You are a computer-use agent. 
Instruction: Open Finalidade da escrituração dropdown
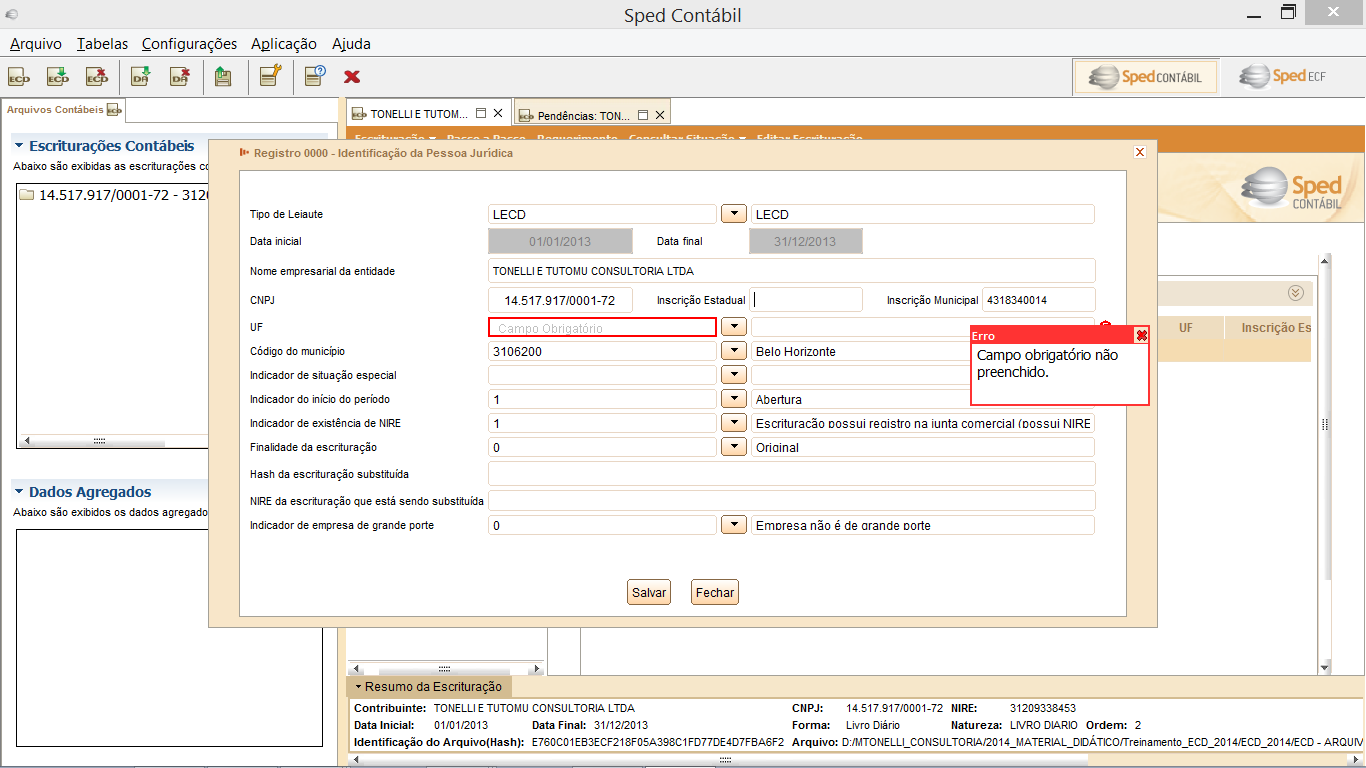point(734,447)
